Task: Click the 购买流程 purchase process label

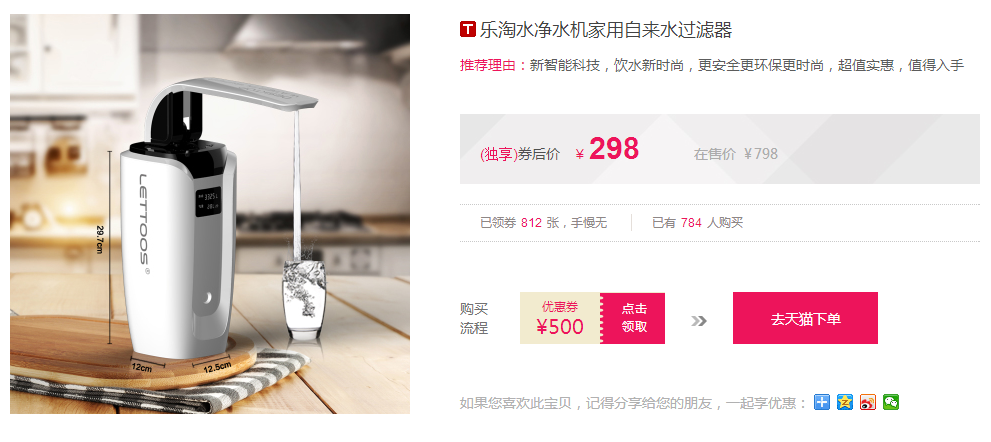Action: click(x=474, y=319)
